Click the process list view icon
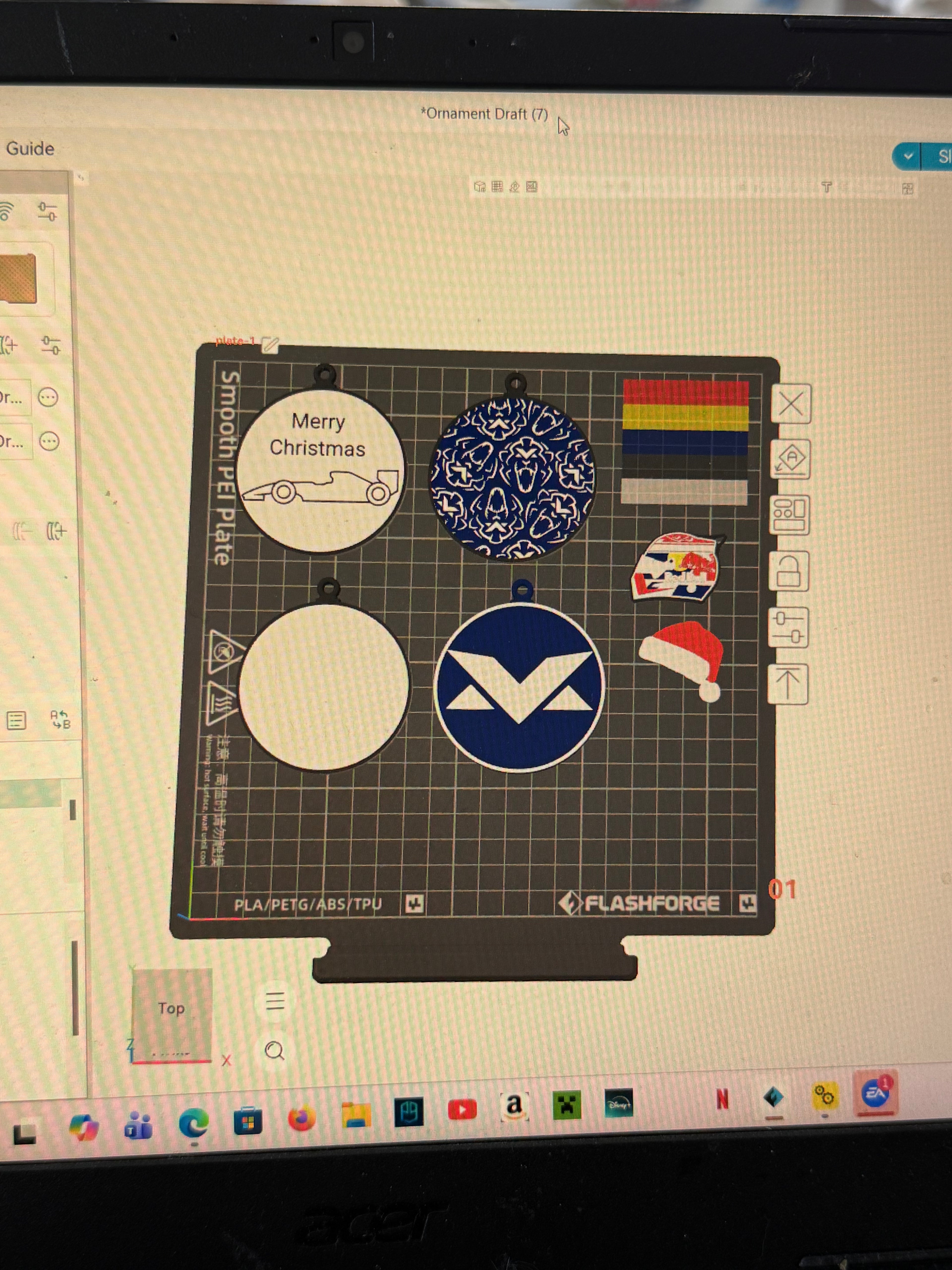 pos(16,721)
